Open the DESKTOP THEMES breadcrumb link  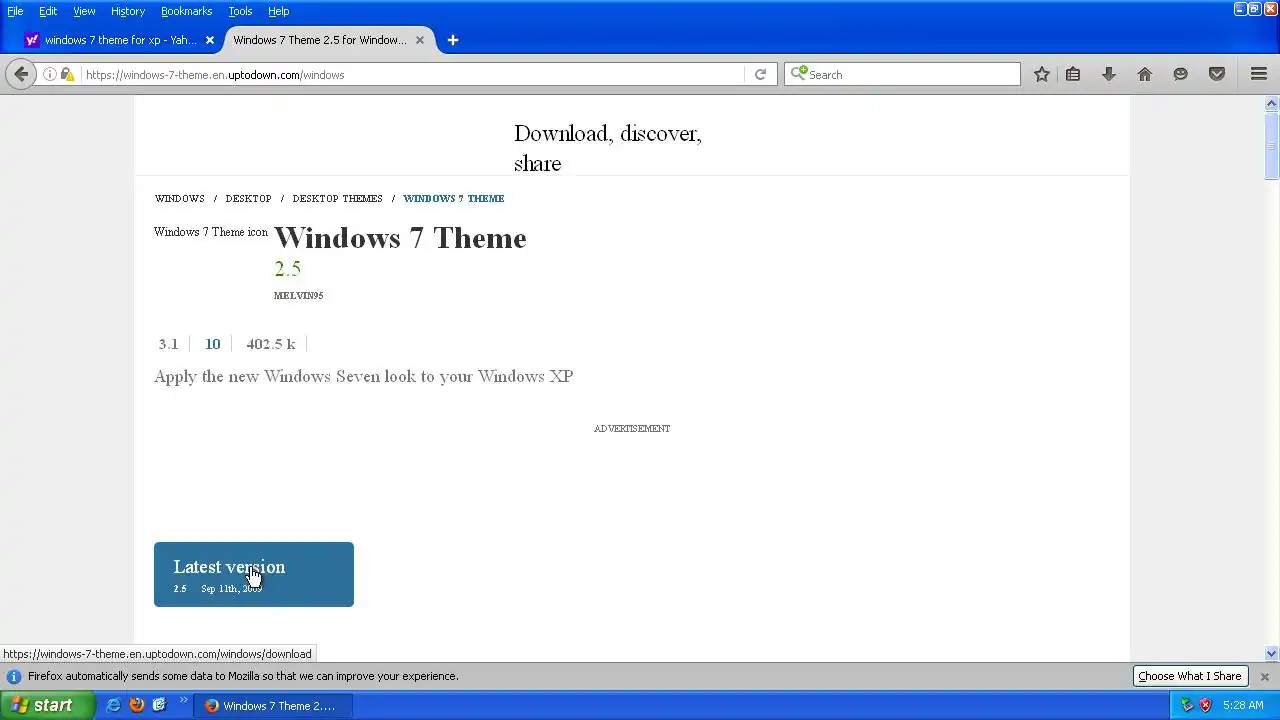(x=337, y=198)
